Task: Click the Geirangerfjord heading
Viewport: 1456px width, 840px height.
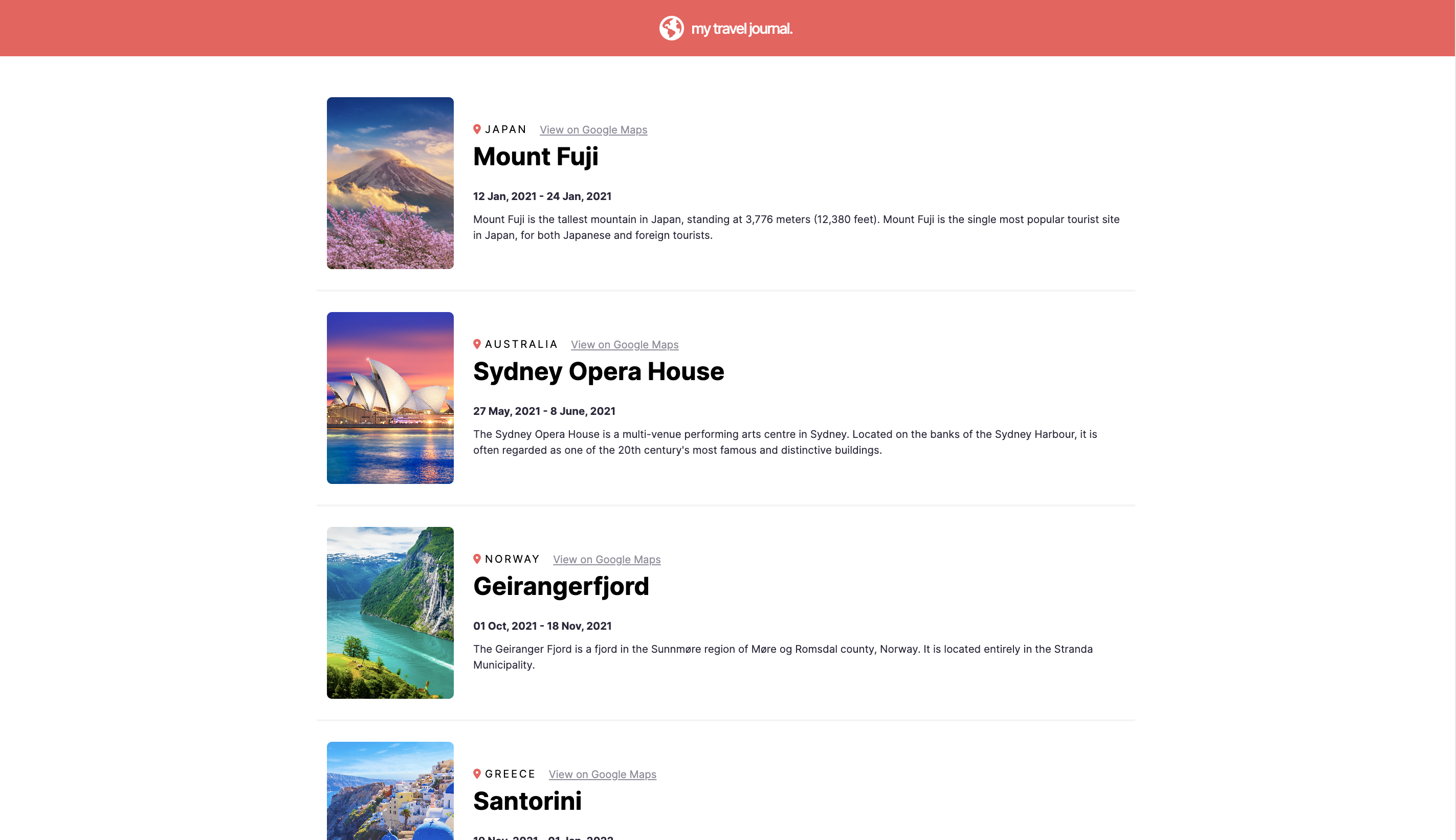Action: coord(561,586)
